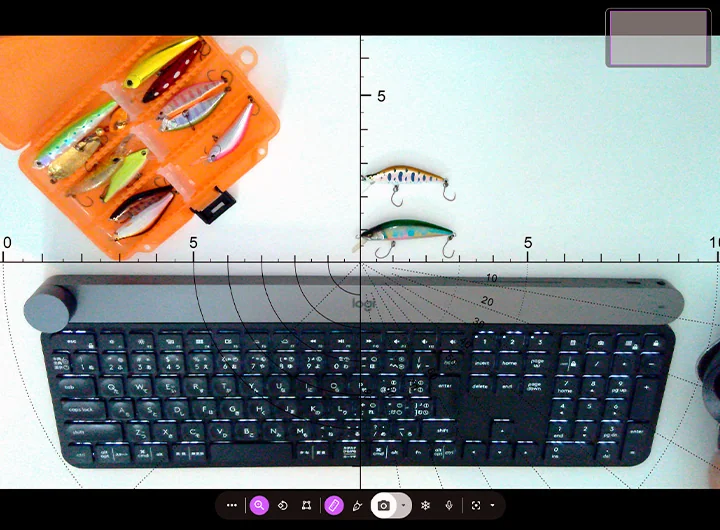Viewport: 720px width, 530px height.
Task: Toggle the magnifier zoom tool
Action: pos(259,506)
